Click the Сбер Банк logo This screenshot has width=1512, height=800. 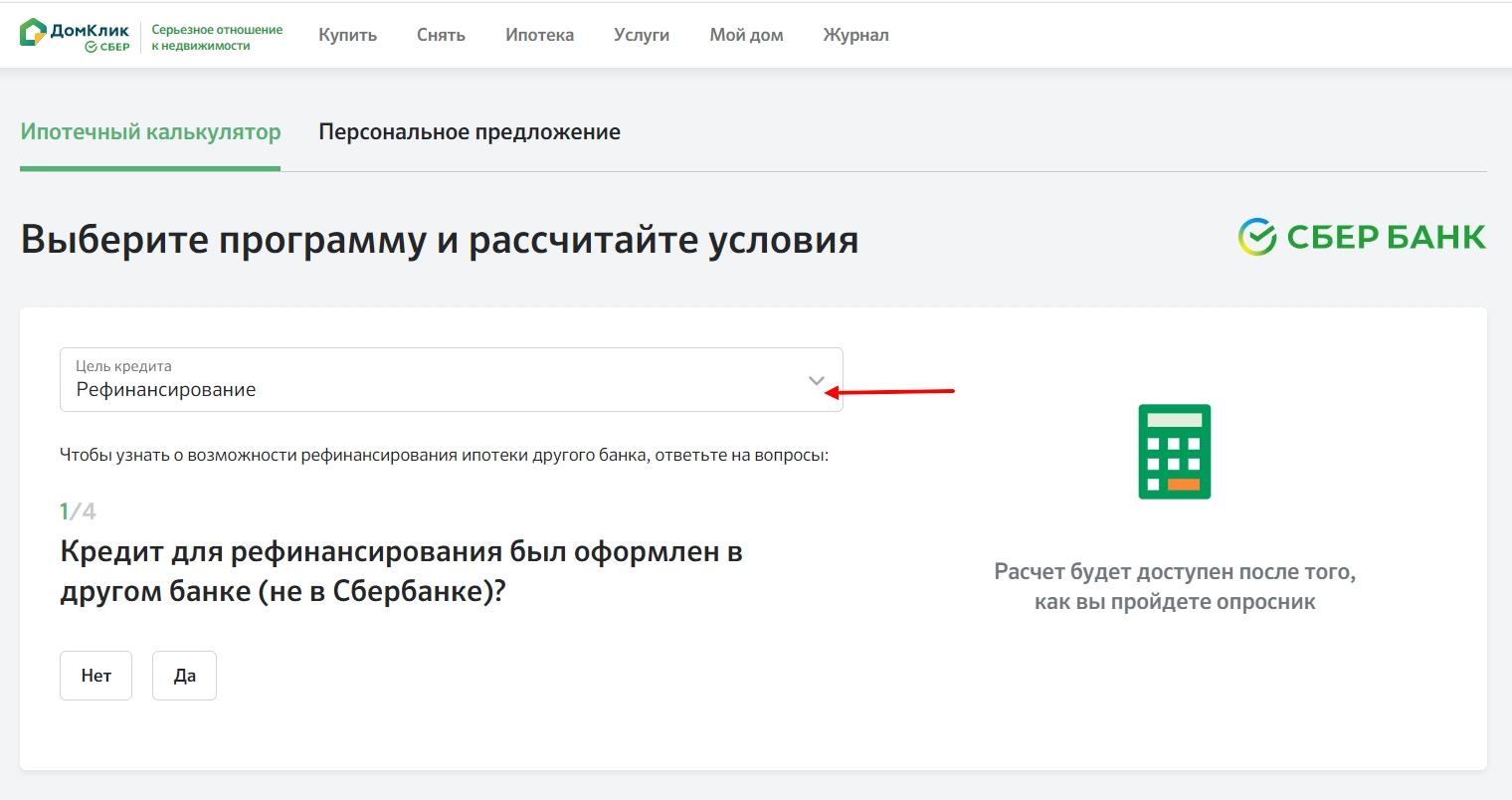1362,237
